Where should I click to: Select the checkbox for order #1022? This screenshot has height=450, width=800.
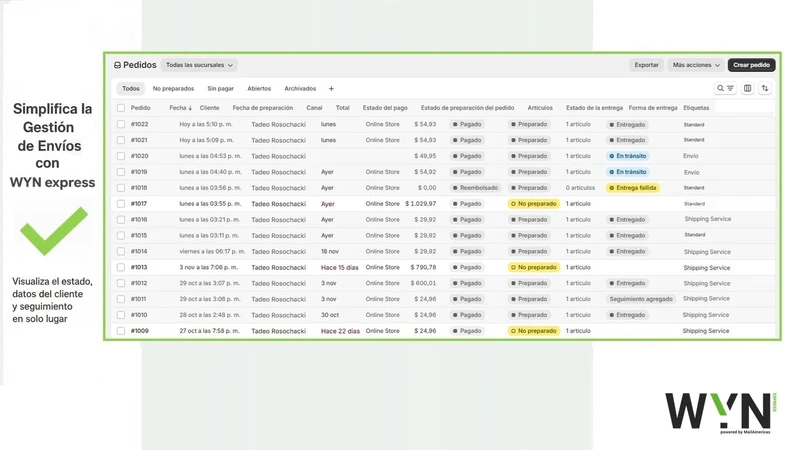(121, 124)
